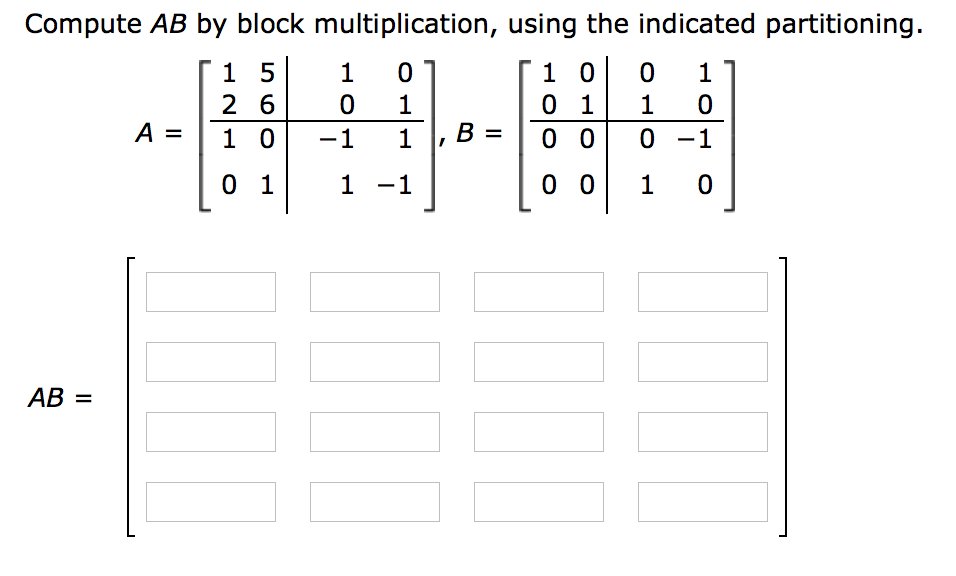Select the row 4 column 3 answer box
The image size is (956, 576).
click(x=539, y=501)
